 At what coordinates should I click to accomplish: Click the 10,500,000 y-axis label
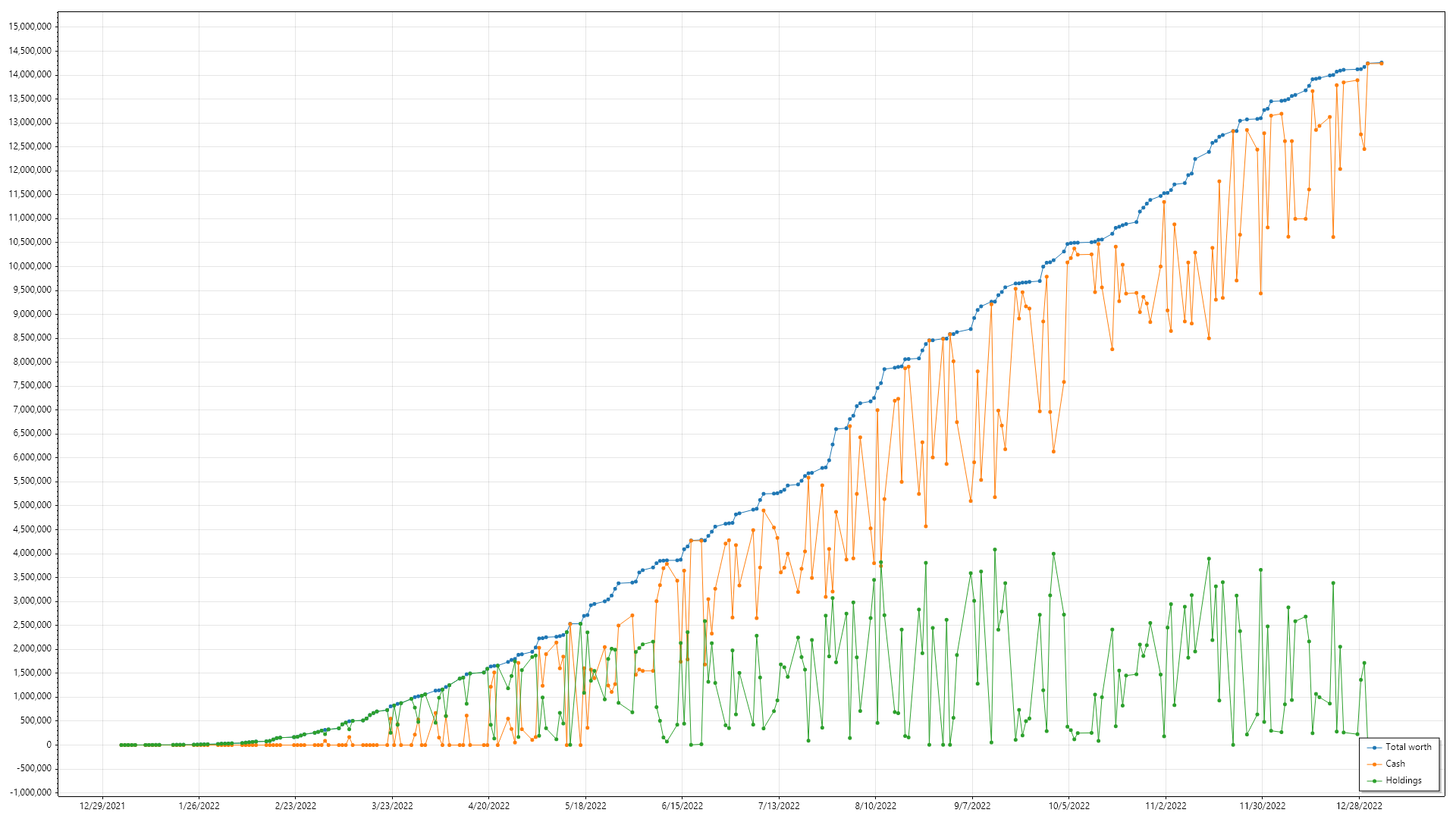click(x=30, y=242)
